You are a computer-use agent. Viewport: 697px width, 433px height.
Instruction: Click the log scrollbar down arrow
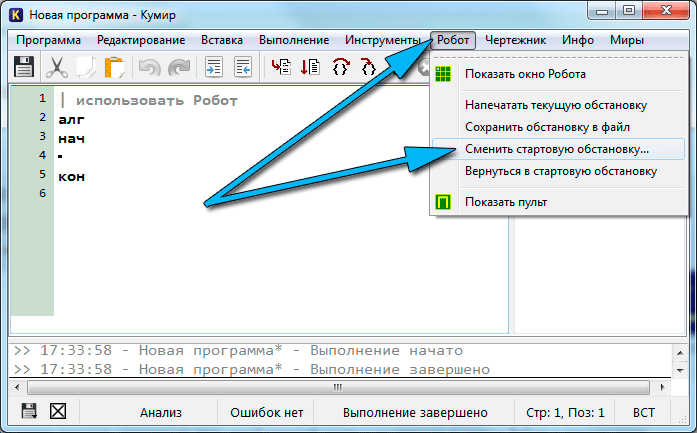[680, 370]
